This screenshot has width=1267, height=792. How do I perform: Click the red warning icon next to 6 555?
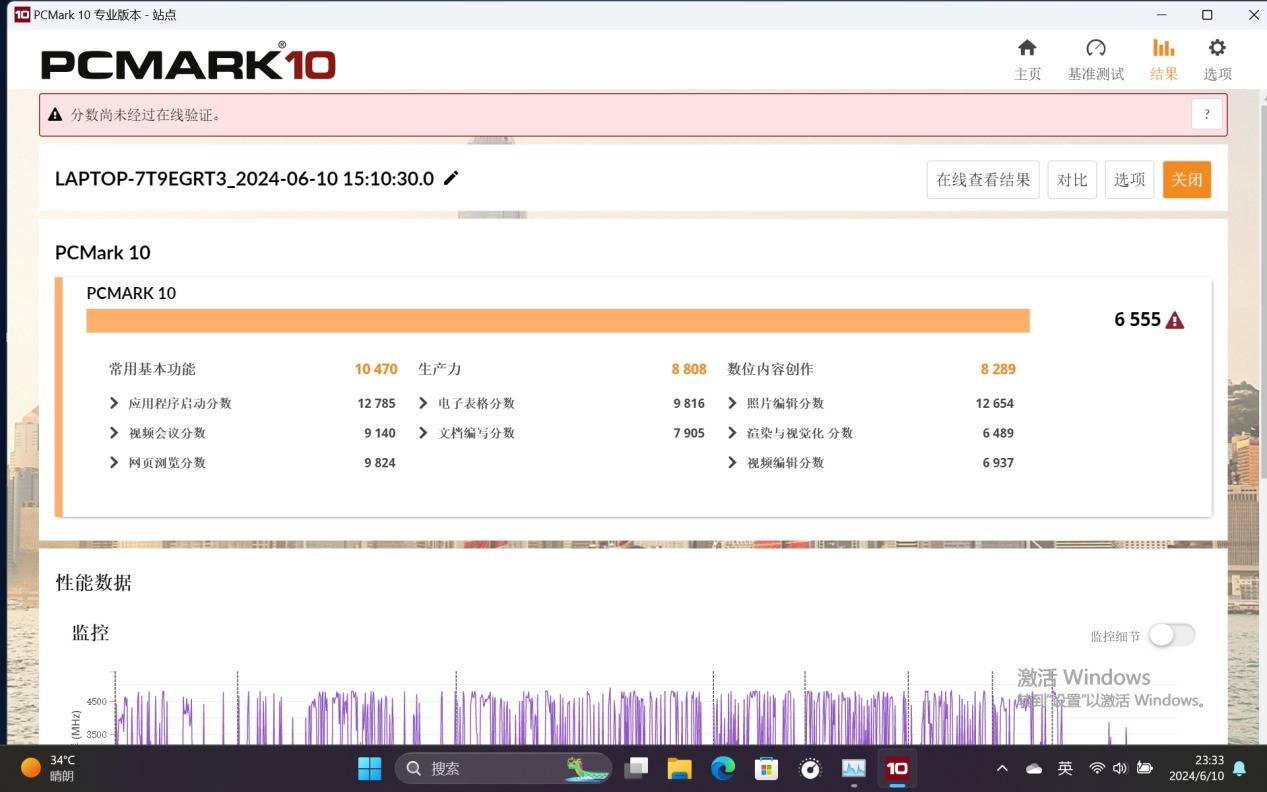pos(1175,320)
